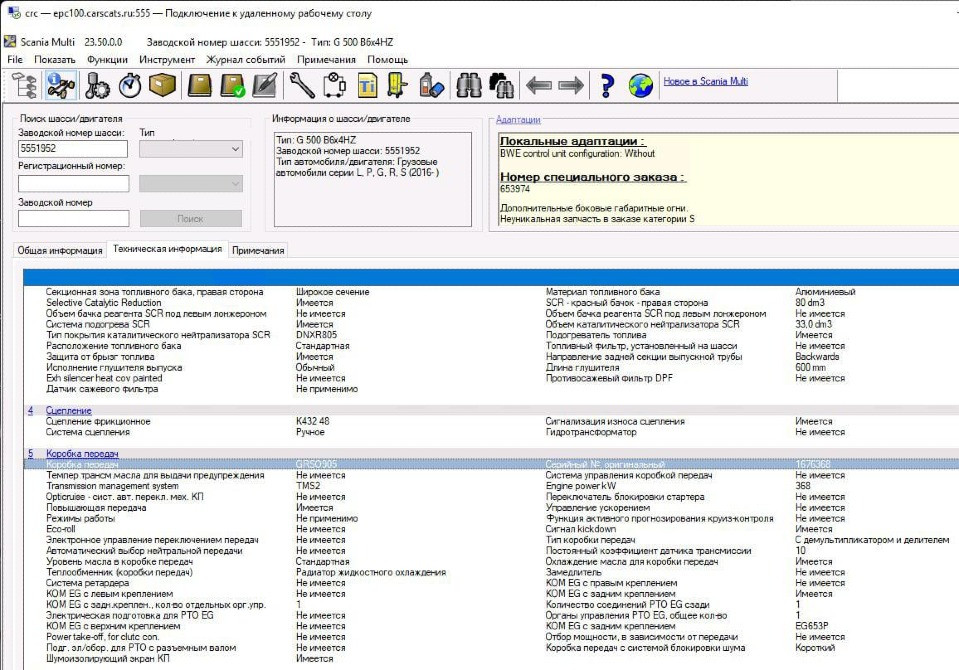Open the Функции menu
Image resolution: width=959 pixels, height=670 pixels.
click(107, 60)
